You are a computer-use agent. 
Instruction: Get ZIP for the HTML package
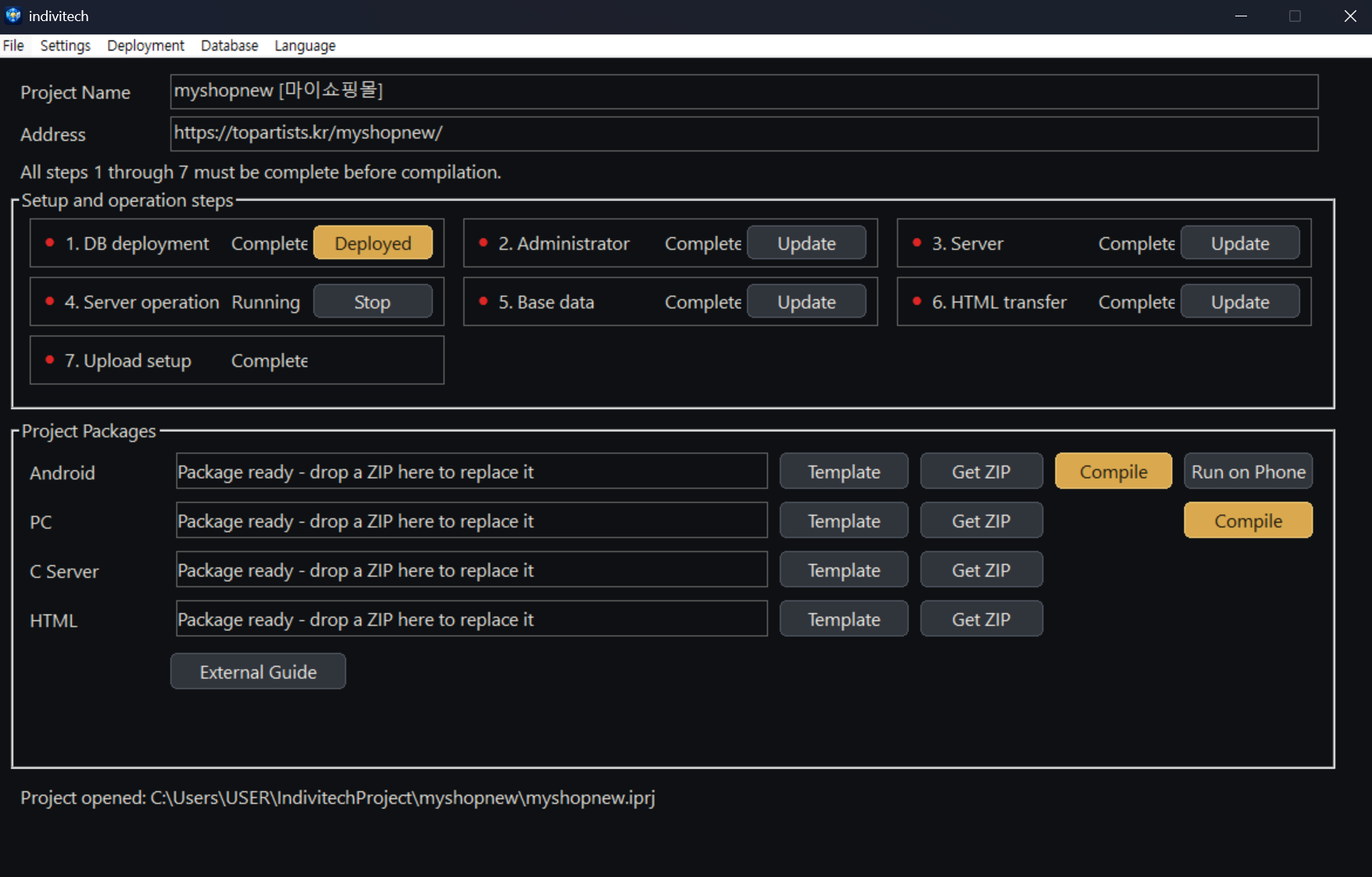(981, 619)
